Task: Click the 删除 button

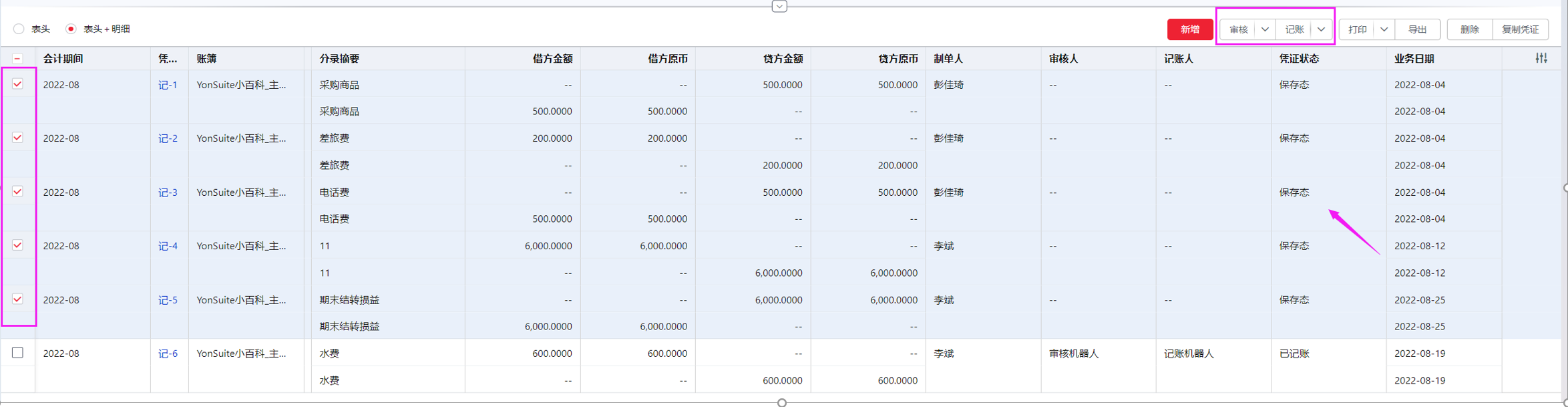Action: click(1470, 29)
